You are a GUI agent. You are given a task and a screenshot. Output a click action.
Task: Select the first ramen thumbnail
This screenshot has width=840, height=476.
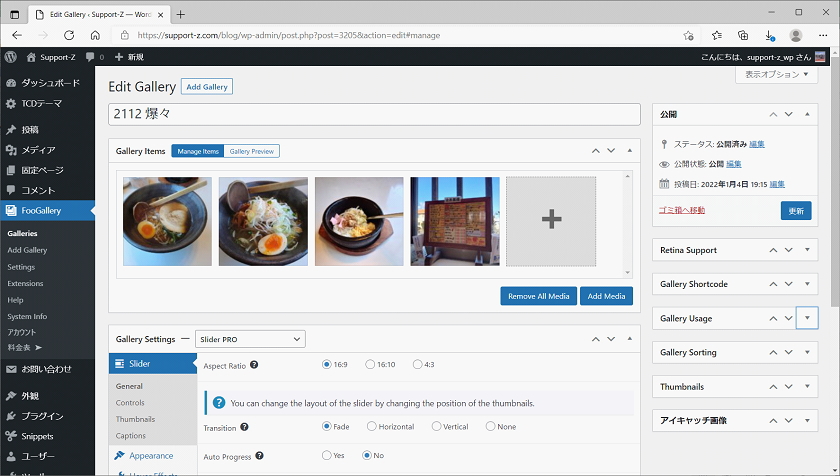(167, 221)
